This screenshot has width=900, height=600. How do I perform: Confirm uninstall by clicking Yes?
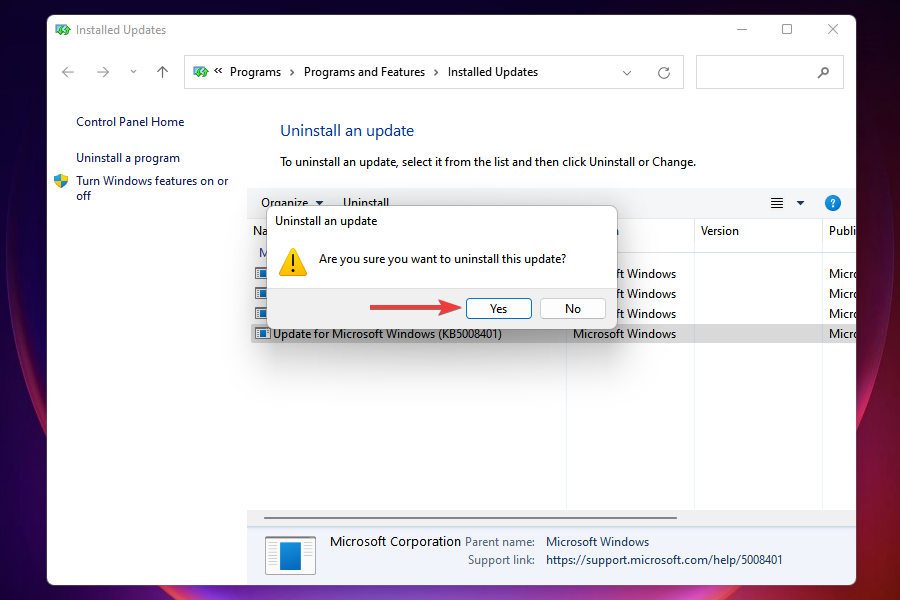498,308
